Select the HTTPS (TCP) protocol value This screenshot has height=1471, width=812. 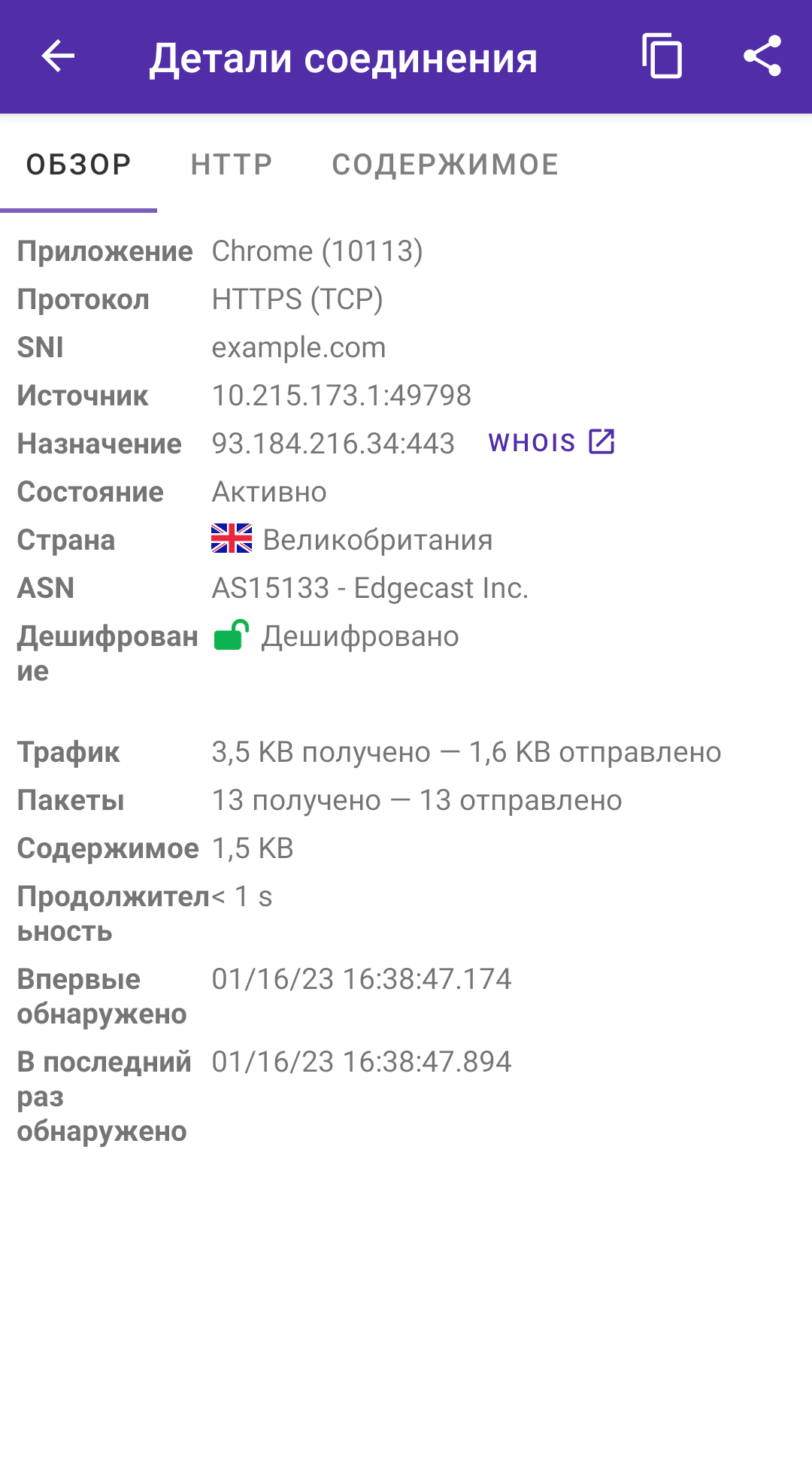[298, 299]
